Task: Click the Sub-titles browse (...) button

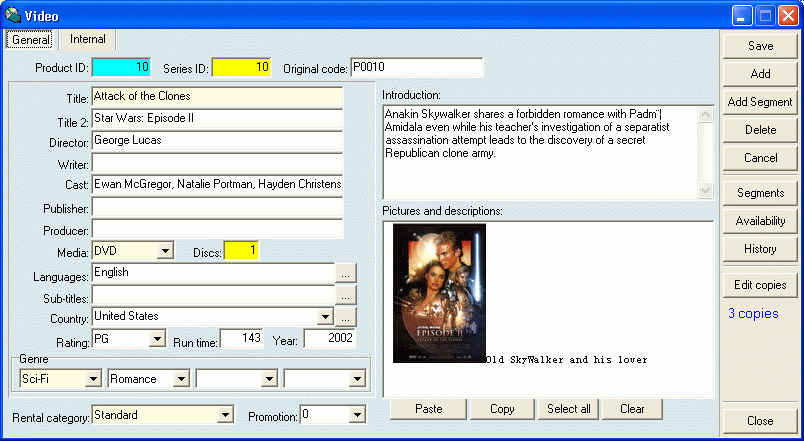Action: pos(346,295)
